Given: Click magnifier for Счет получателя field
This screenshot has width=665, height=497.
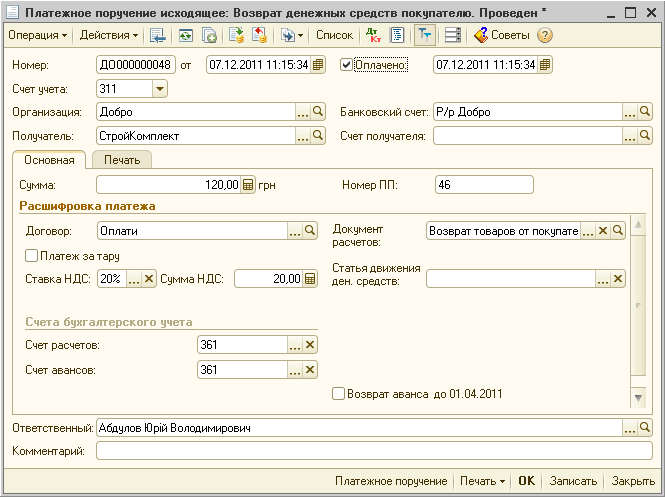Looking at the screenshot, I should [x=645, y=136].
